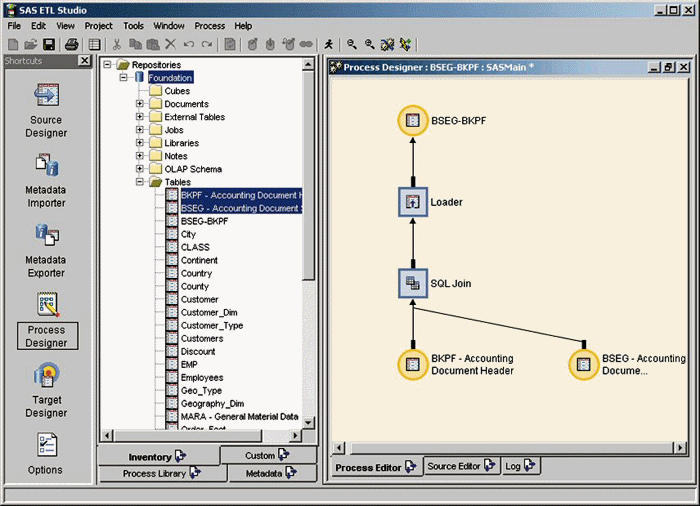Open the Window menu
This screenshot has width=700, height=506.
pos(169,26)
